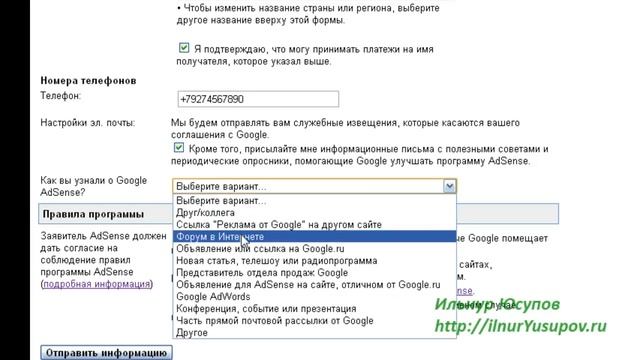The width and height of the screenshot is (640, 360).
Task: Select 'Часть прямой почтовой рассылки от Google'
Action: tap(314, 320)
